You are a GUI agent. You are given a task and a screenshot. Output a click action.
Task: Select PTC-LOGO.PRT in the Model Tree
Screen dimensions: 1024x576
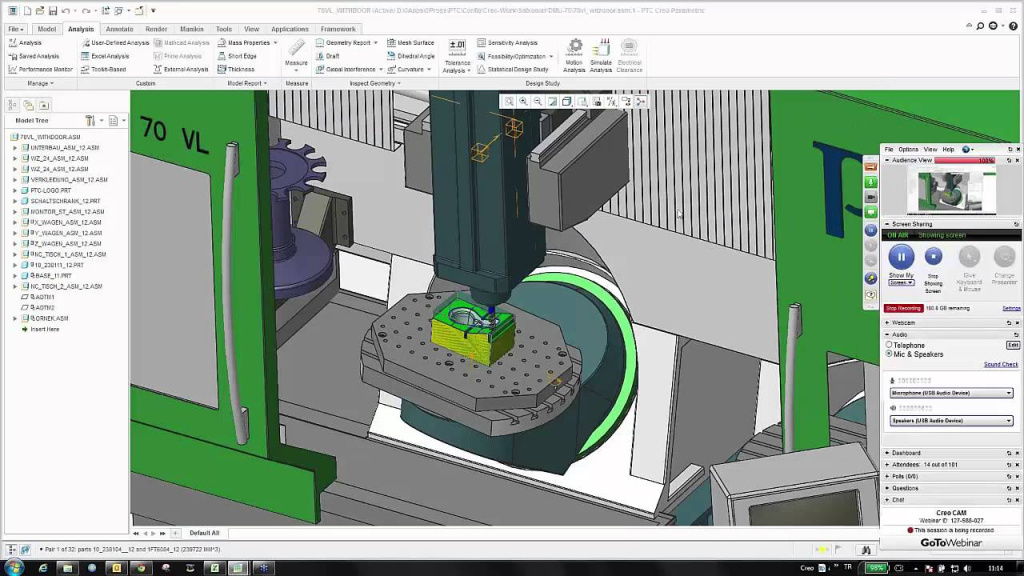(50, 190)
